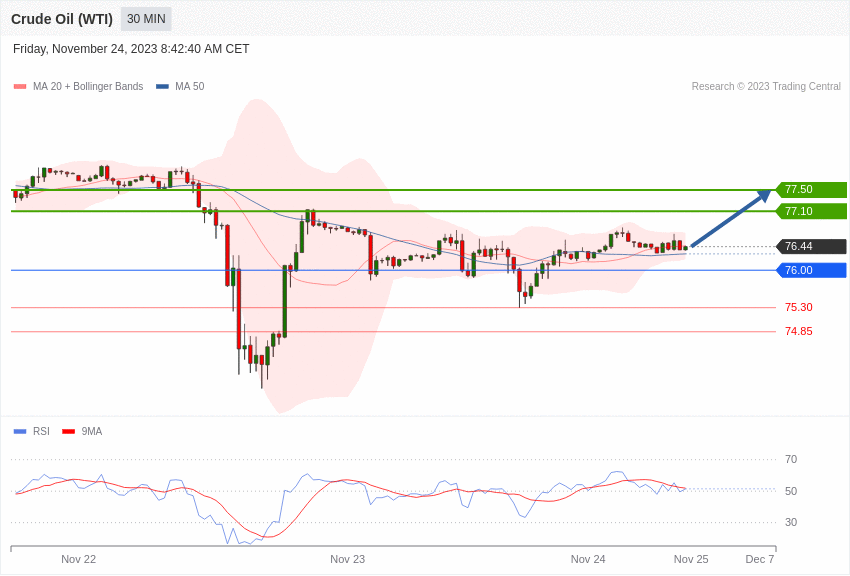This screenshot has height=576, width=850.
Task: Click the RSI 70 level label
Action: [791, 460]
